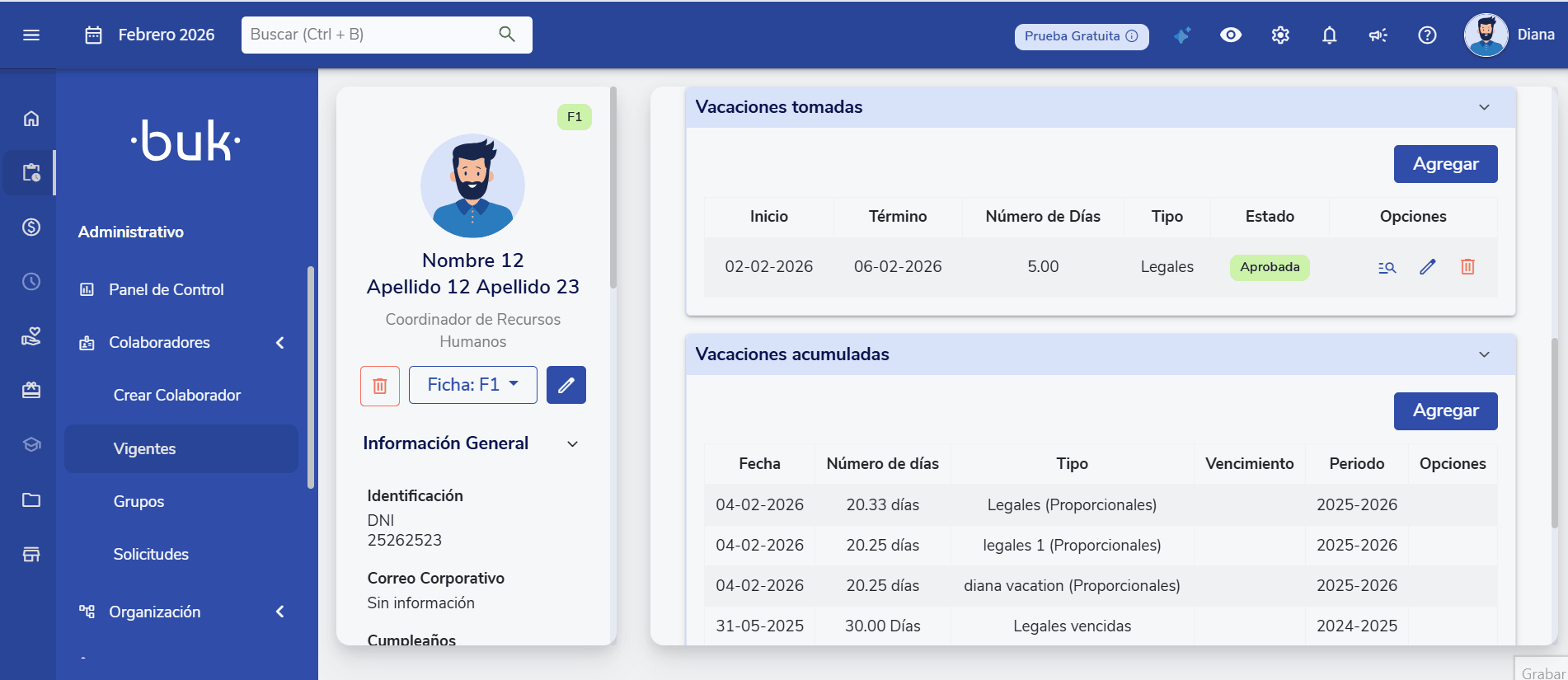Click the Organización hierarchy icon

coord(87,611)
